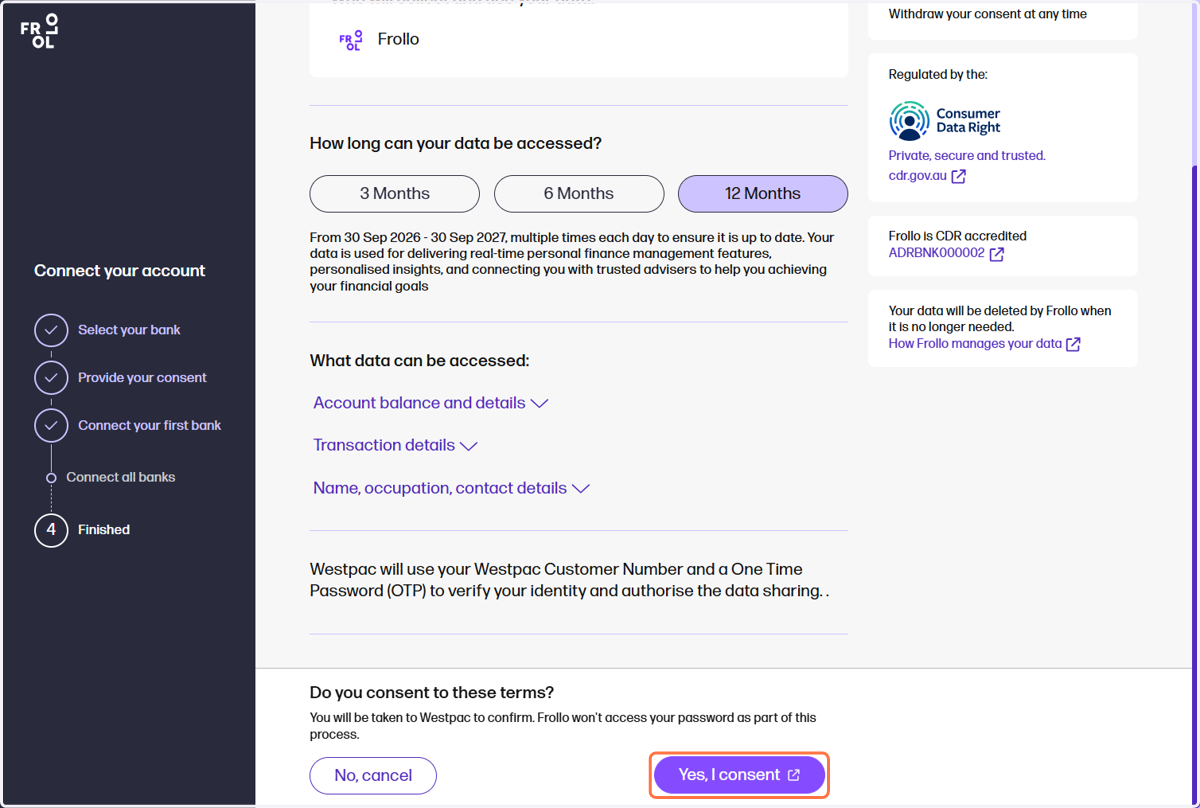Click the You will be taken to Westpac notice
Image resolution: width=1200 pixels, height=808 pixels.
click(x=563, y=726)
